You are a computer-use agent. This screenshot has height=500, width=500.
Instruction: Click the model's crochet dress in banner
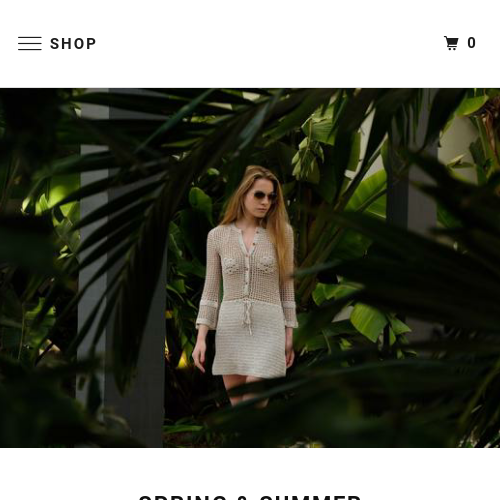[248, 300]
